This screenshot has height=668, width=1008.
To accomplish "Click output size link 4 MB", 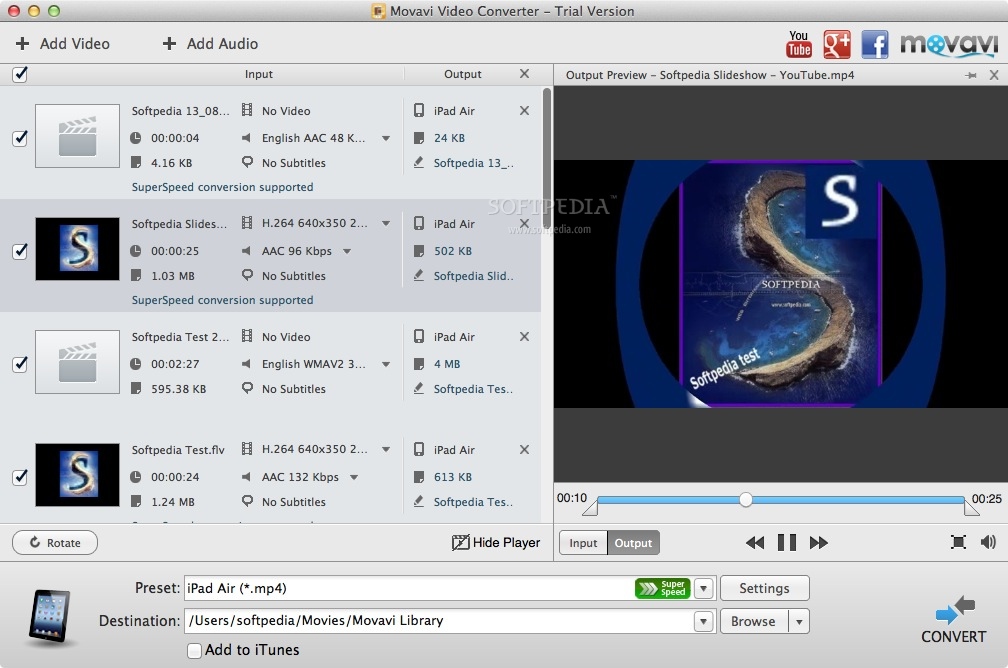I will (447, 364).
